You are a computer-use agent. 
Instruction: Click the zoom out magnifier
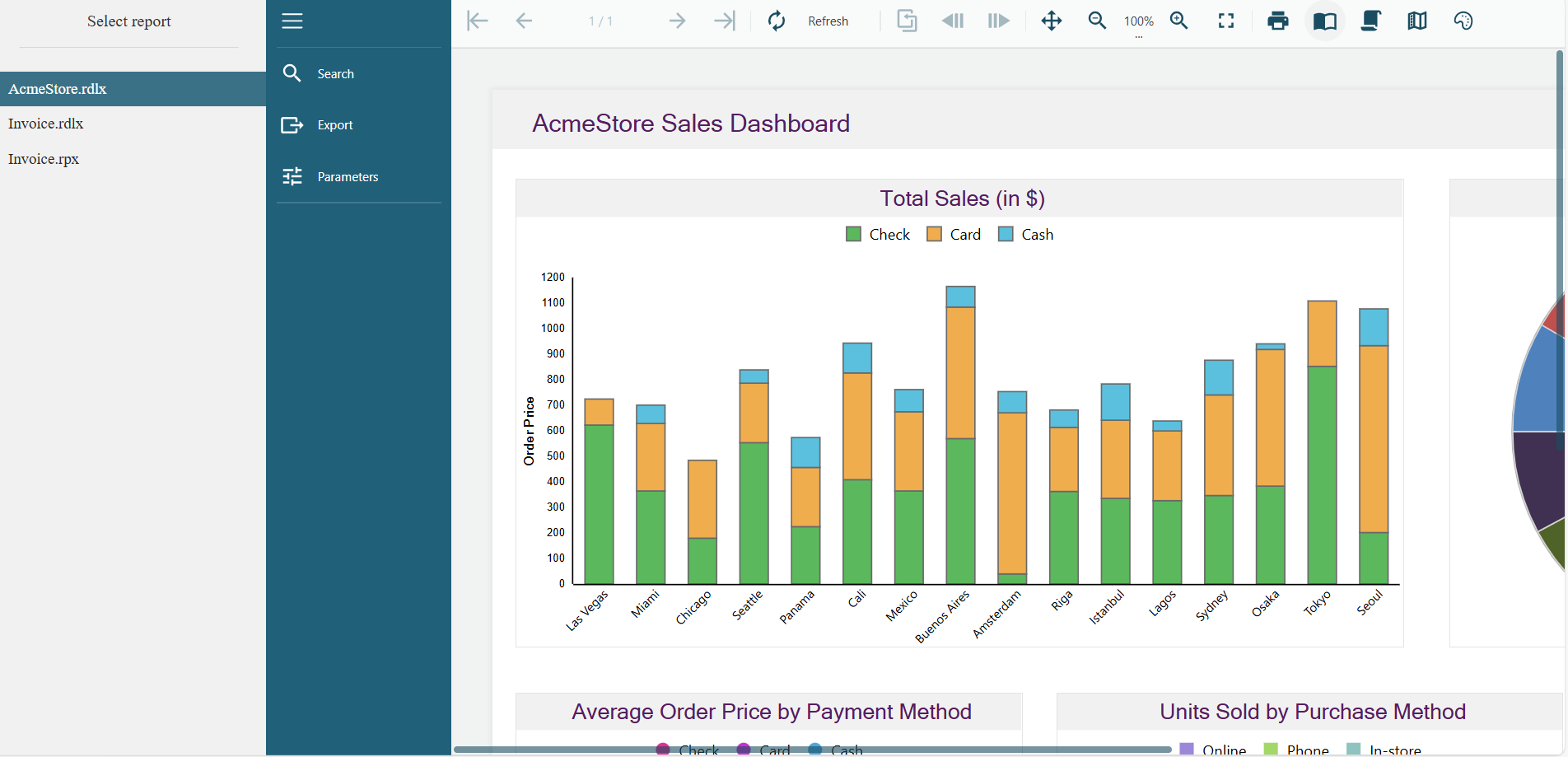tap(1097, 21)
